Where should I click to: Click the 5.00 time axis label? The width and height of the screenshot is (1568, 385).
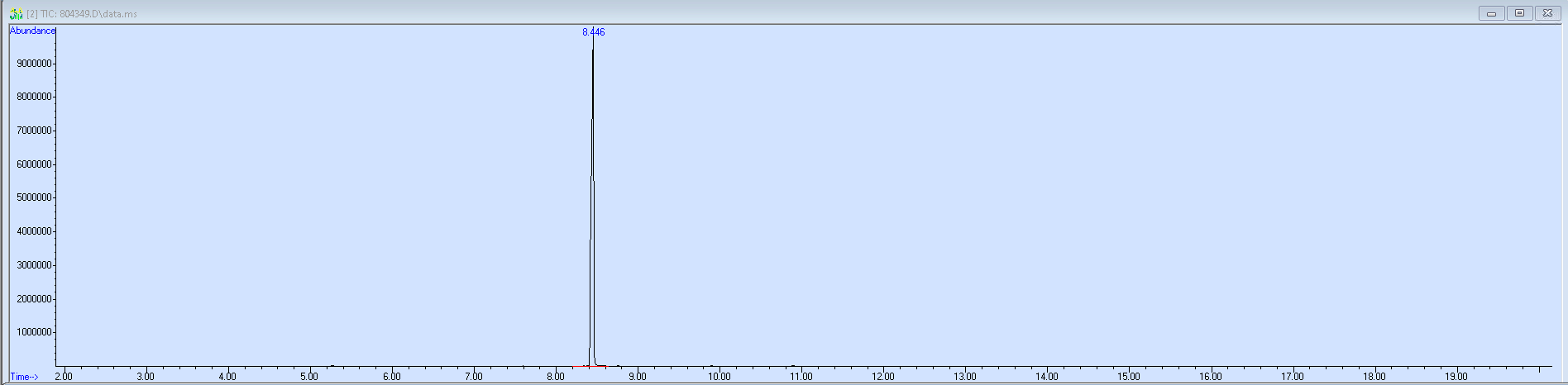click(309, 377)
